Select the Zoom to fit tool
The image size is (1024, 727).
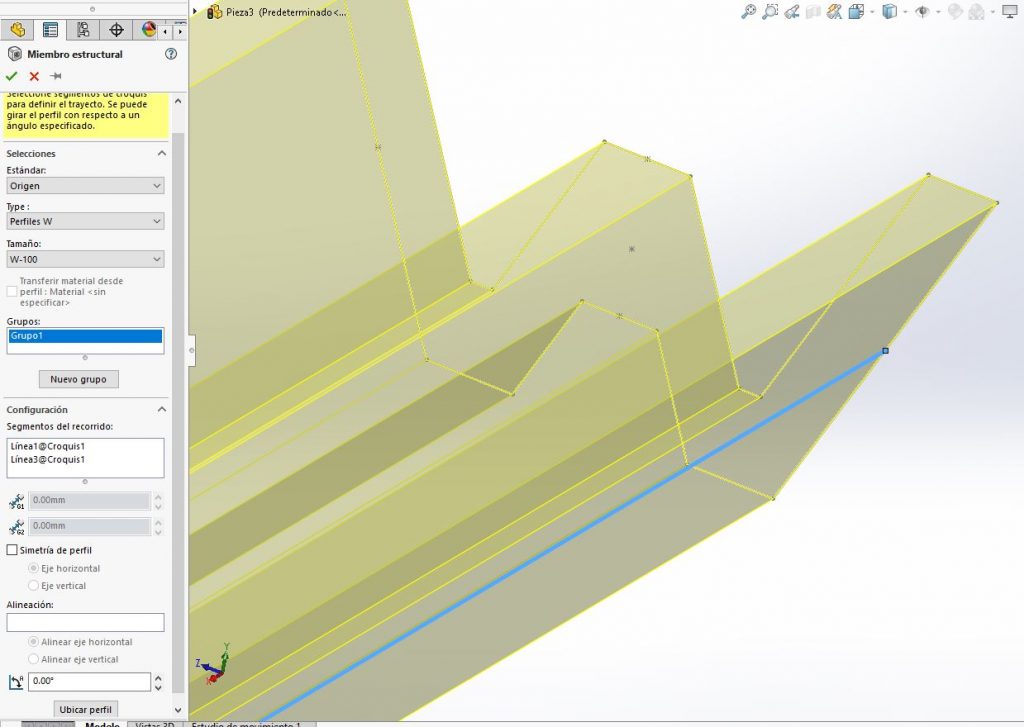click(748, 12)
